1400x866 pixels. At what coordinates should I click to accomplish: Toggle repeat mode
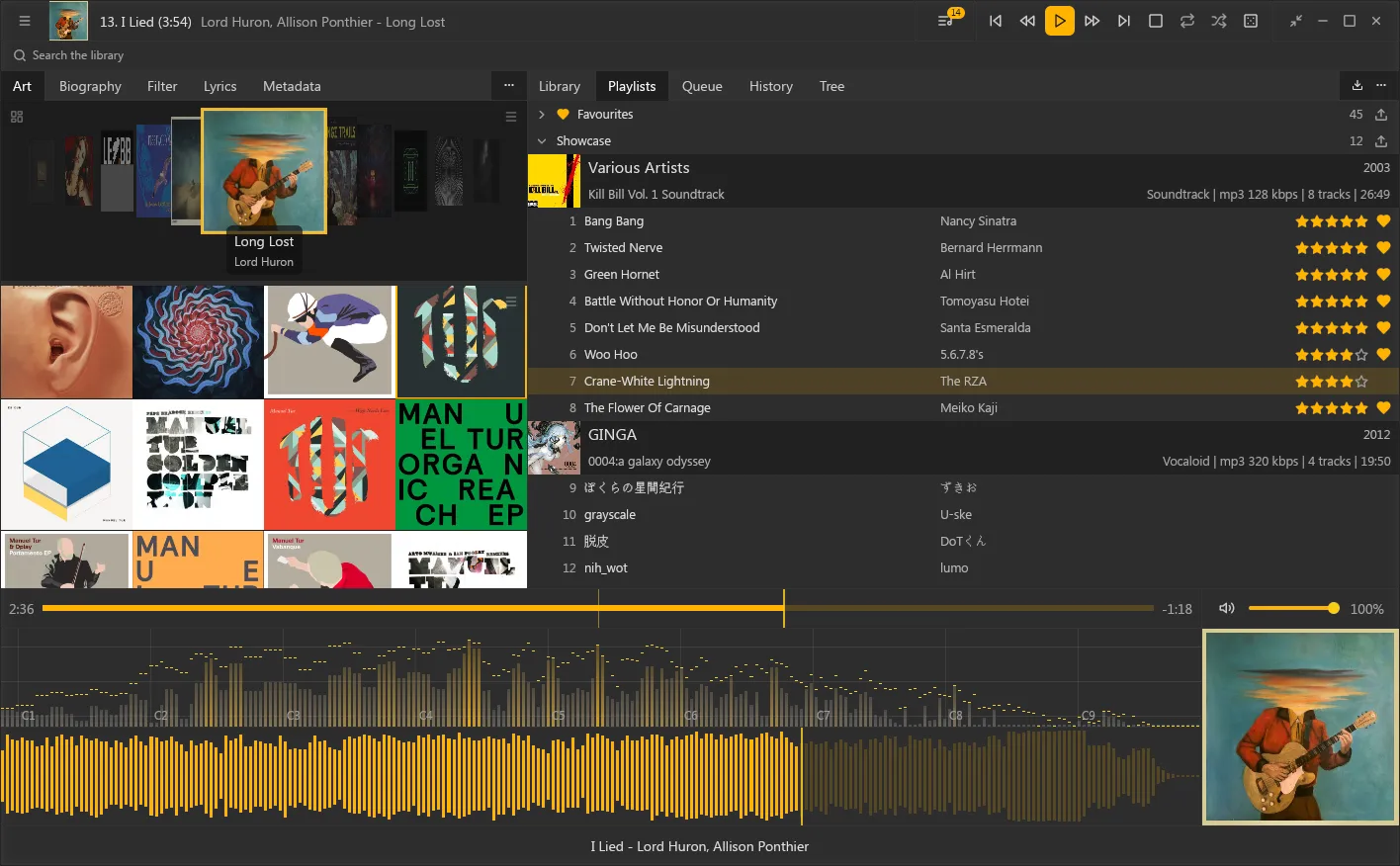(x=1187, y=21)
